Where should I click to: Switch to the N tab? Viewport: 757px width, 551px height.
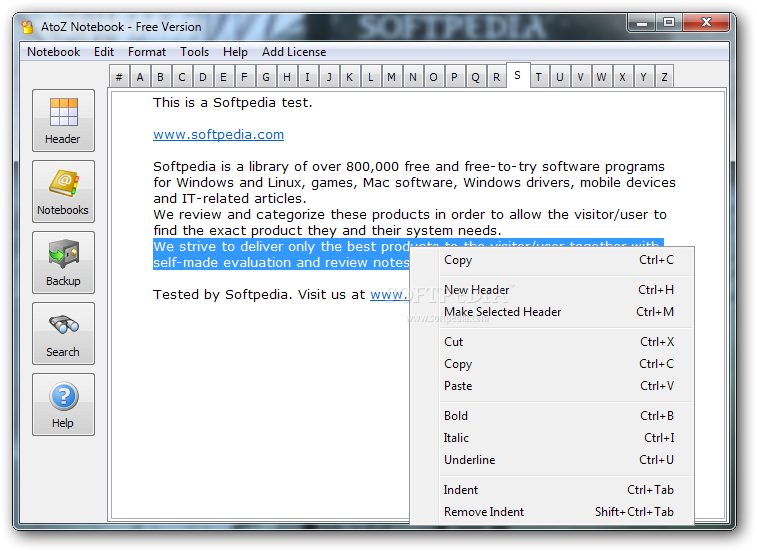click(x=413, y=77)
